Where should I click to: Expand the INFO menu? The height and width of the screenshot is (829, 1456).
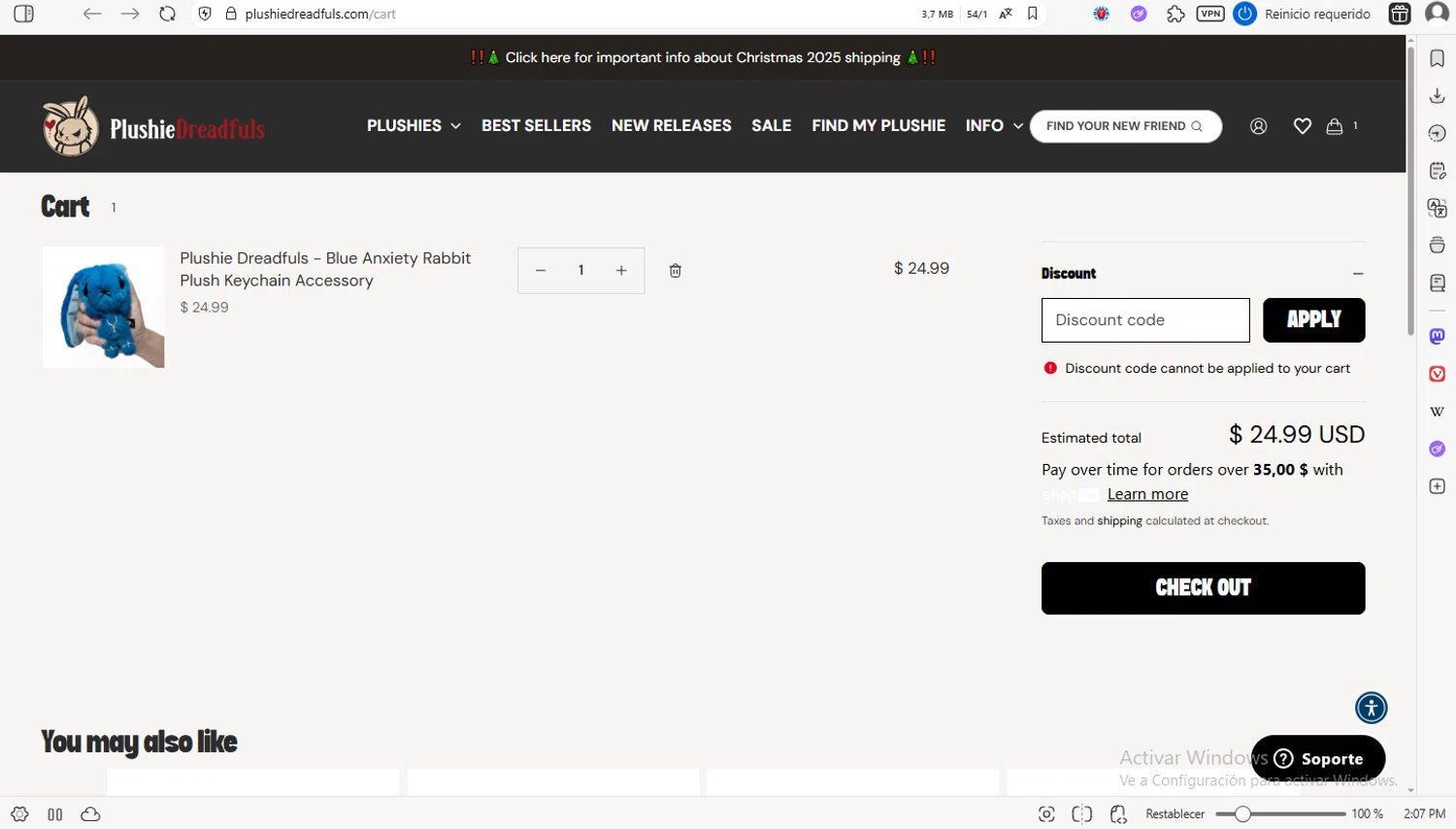coord(994,125)
